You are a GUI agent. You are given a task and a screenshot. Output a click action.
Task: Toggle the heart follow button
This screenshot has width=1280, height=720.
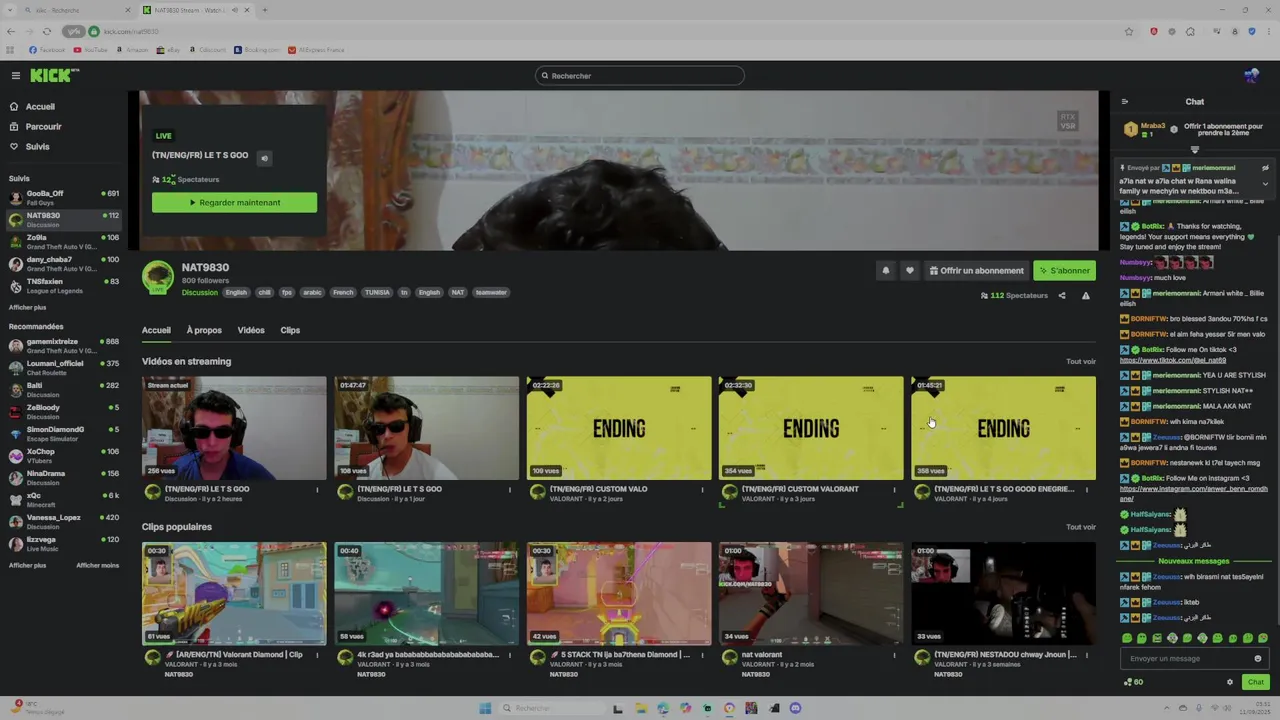coord(909,271)
